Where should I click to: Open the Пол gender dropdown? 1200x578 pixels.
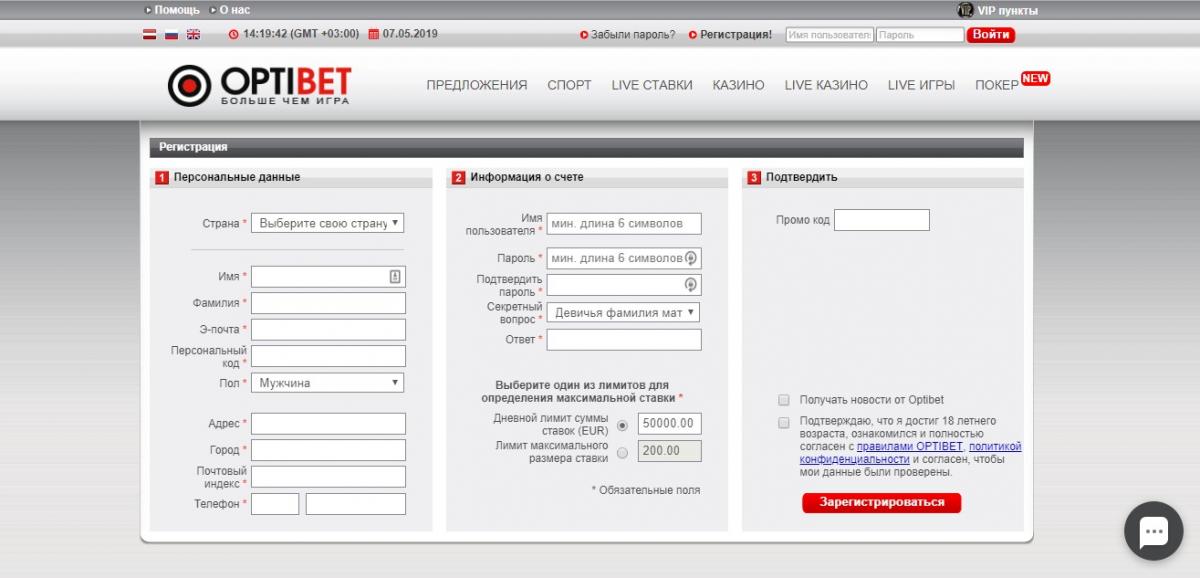tap(328, 383)
